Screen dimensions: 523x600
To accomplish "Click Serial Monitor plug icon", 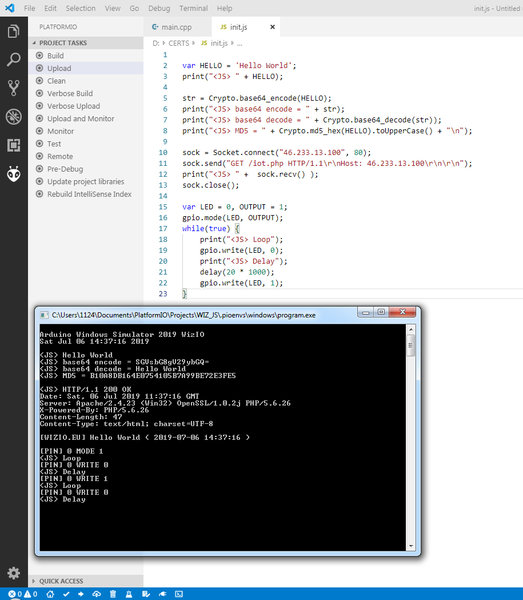I will click(x=163, y=594).
